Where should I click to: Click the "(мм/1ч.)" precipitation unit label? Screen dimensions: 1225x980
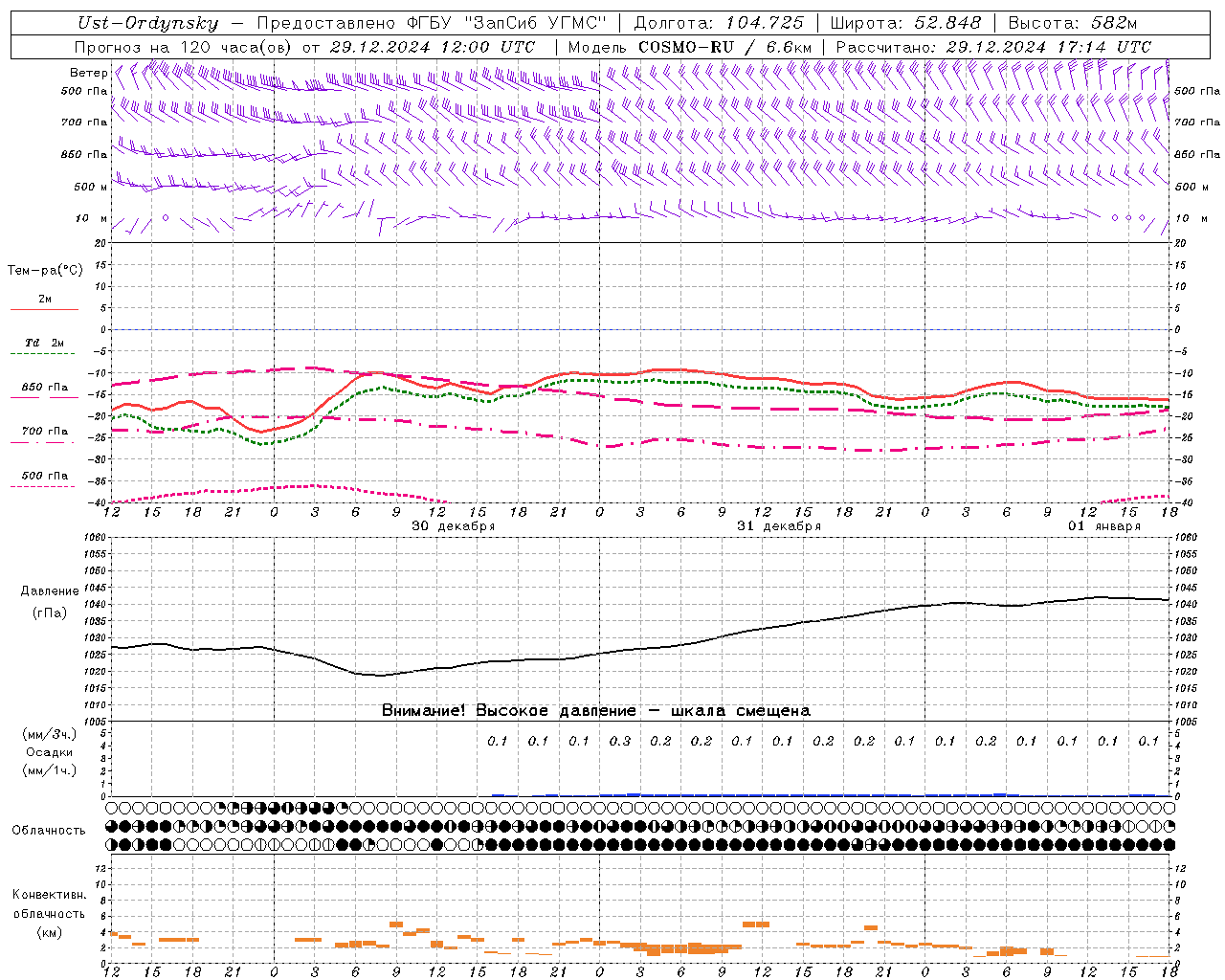pyautogui.click(x=49, y=770)
